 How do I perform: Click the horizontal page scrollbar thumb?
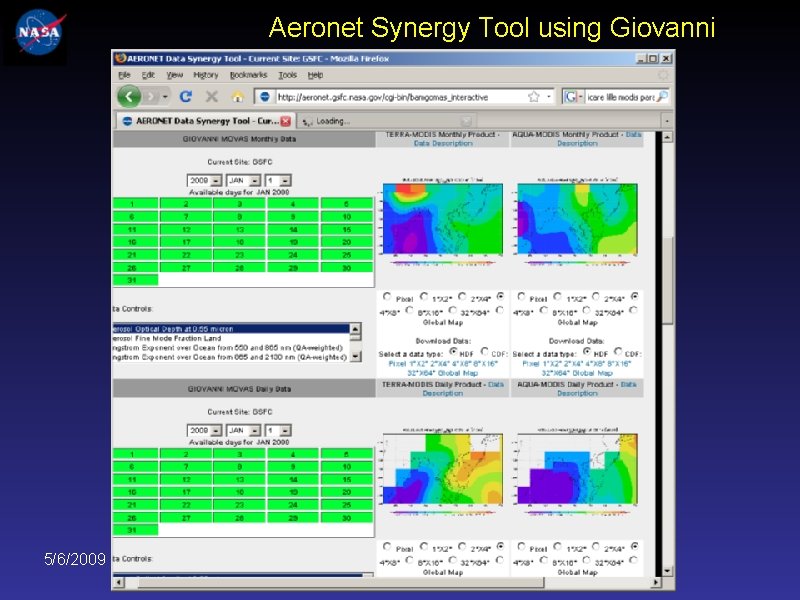[x=341, y=582]
